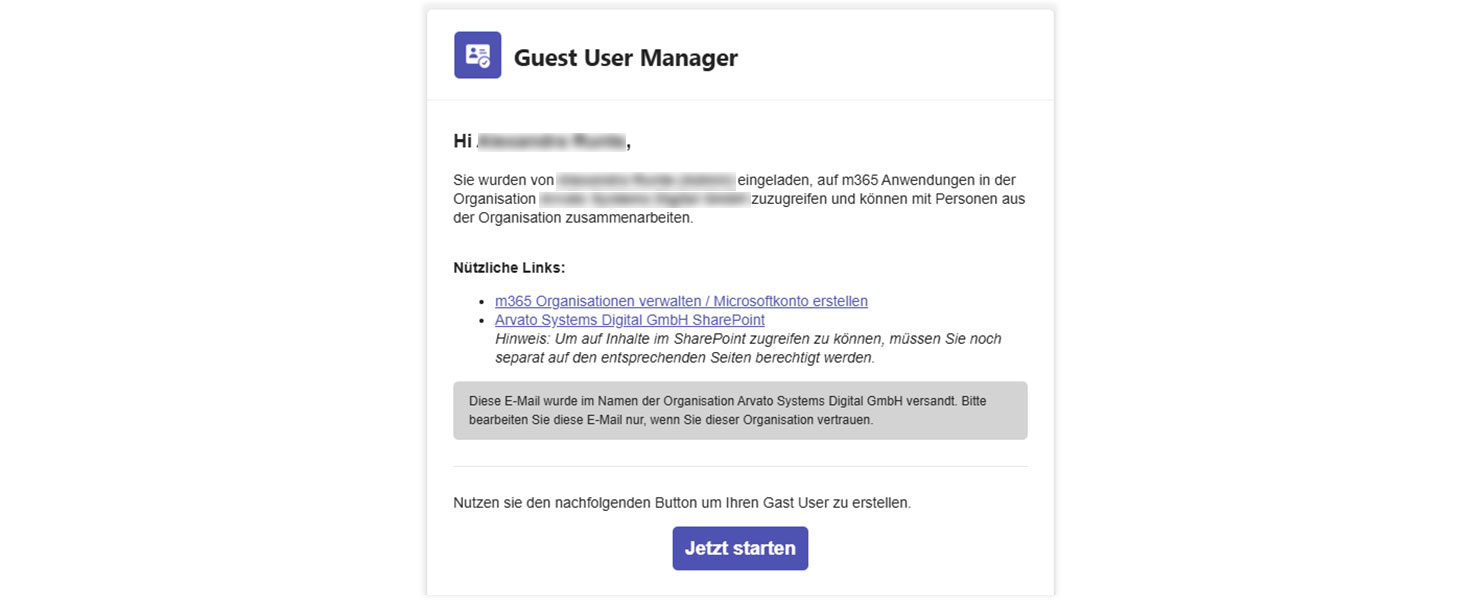Select the Nützliche Links heading
The width and height of the screenshot is (1480, 600).
point(509,267)
